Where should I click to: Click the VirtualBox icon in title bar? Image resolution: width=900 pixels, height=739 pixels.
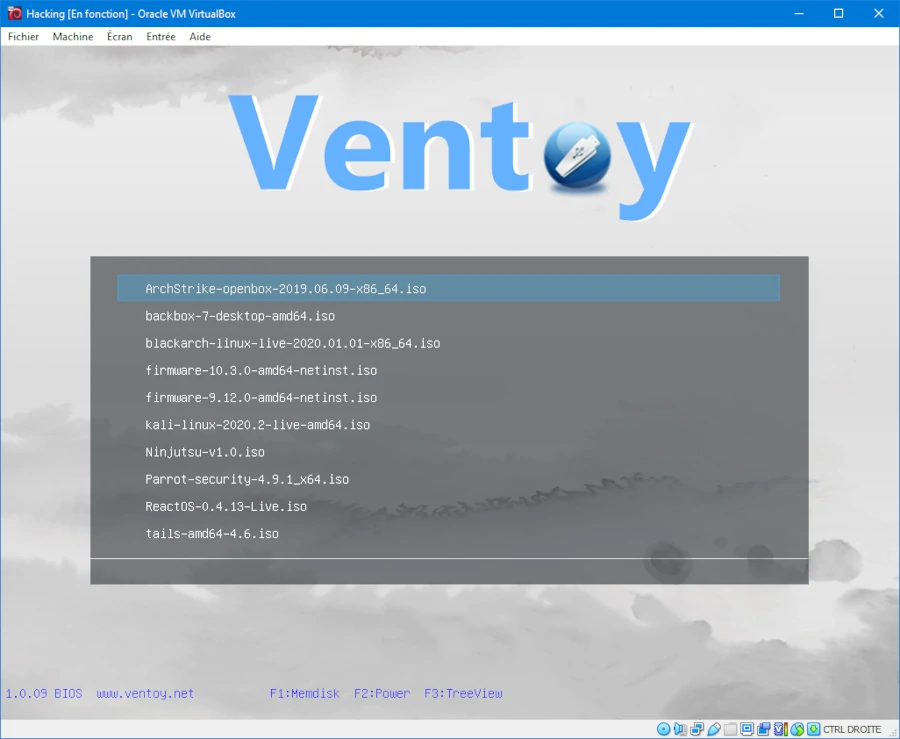tap(14, 13)
